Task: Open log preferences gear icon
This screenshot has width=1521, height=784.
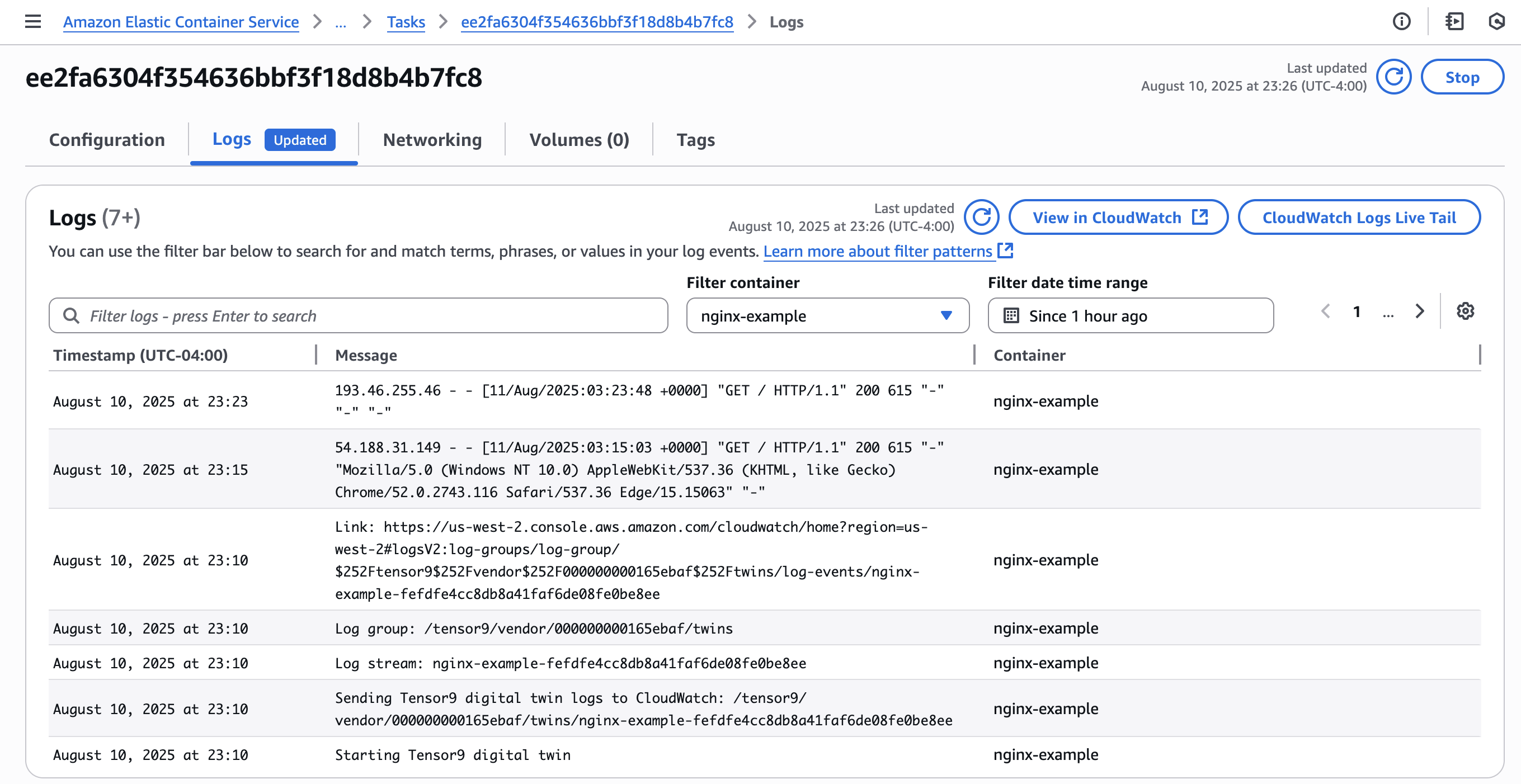Action: pyautogui.click(x=1465, y=311)
